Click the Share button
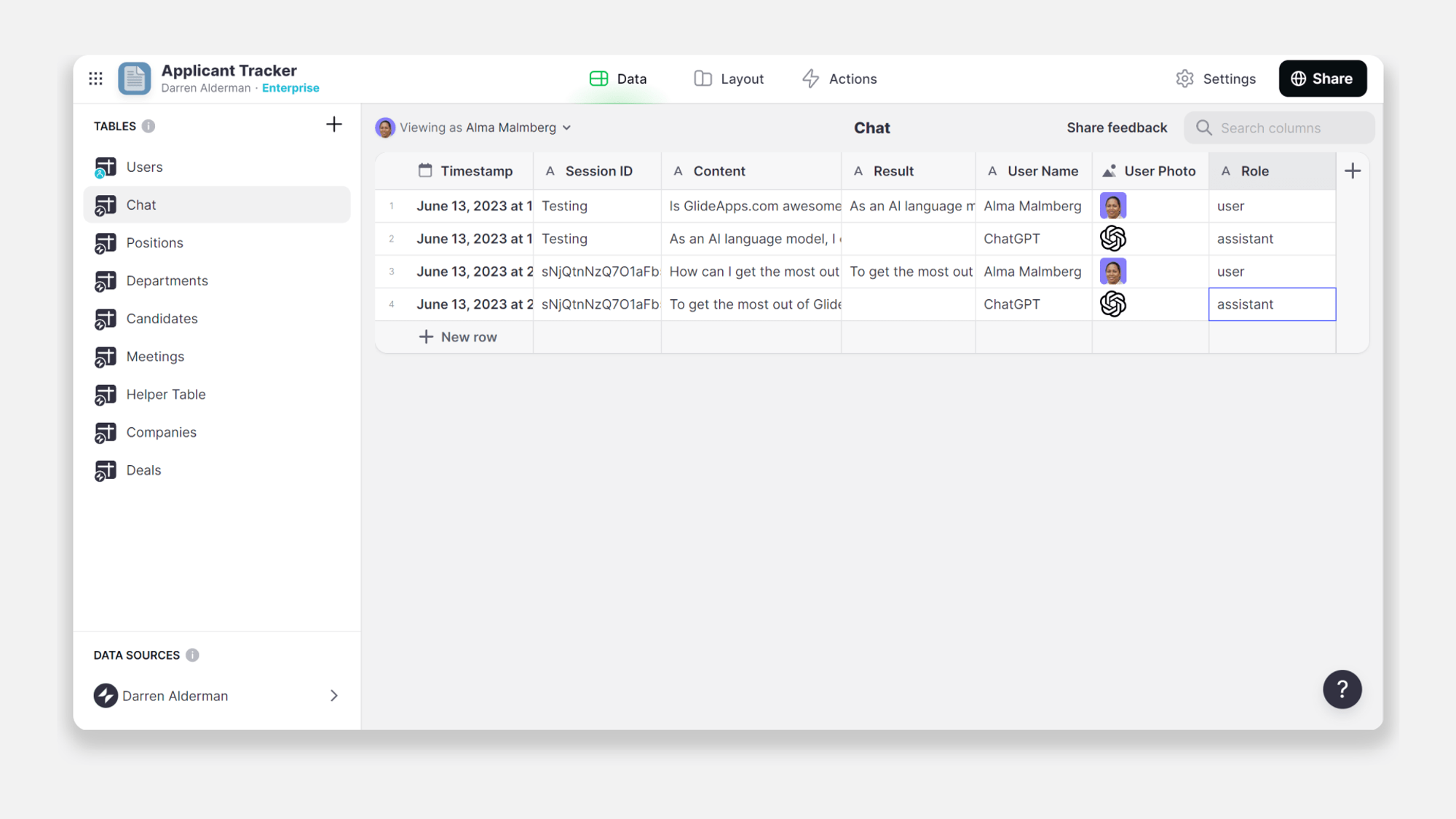1456x819 pixels. tap(1322, 79)
